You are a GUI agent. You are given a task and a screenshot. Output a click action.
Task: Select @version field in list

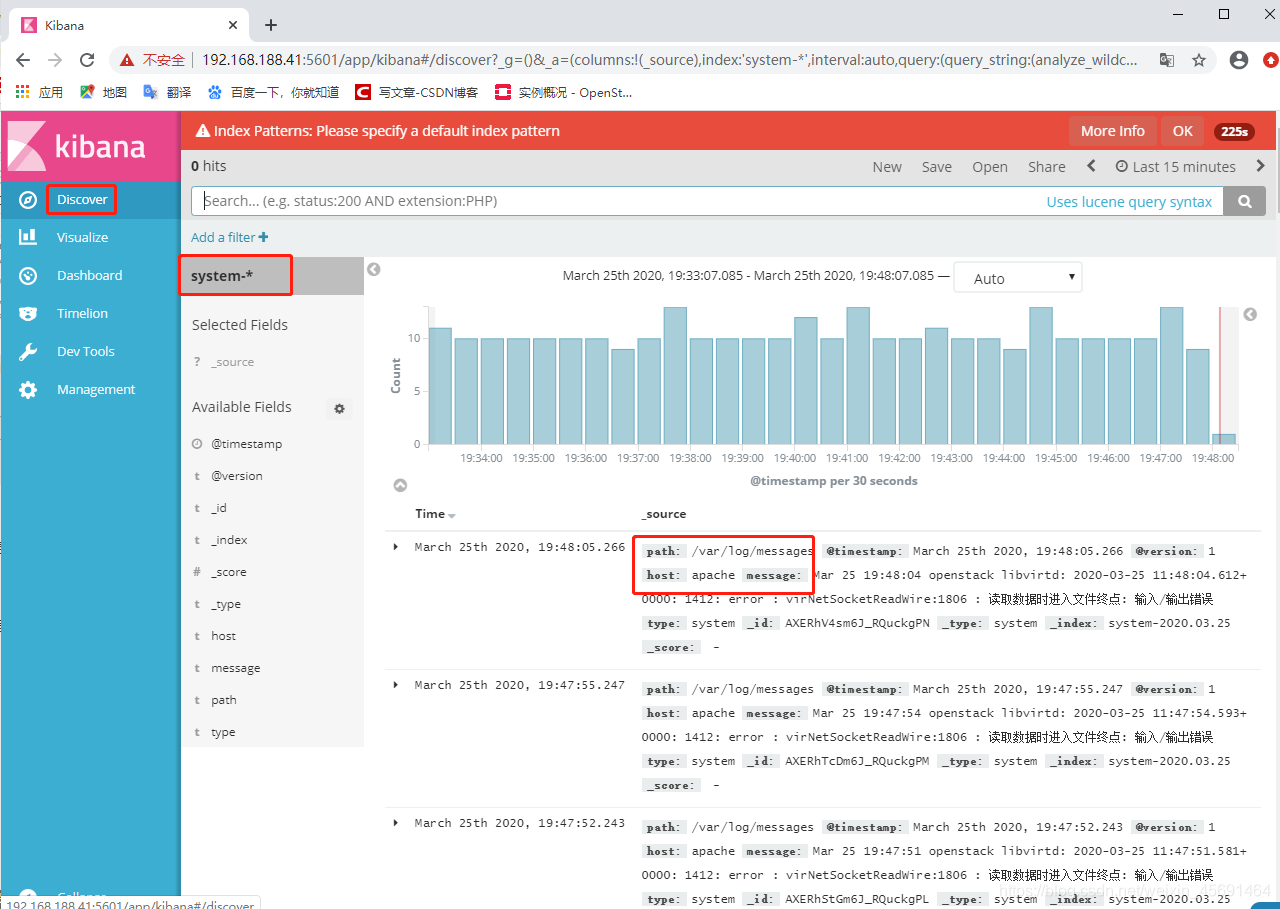pos(237,476)
